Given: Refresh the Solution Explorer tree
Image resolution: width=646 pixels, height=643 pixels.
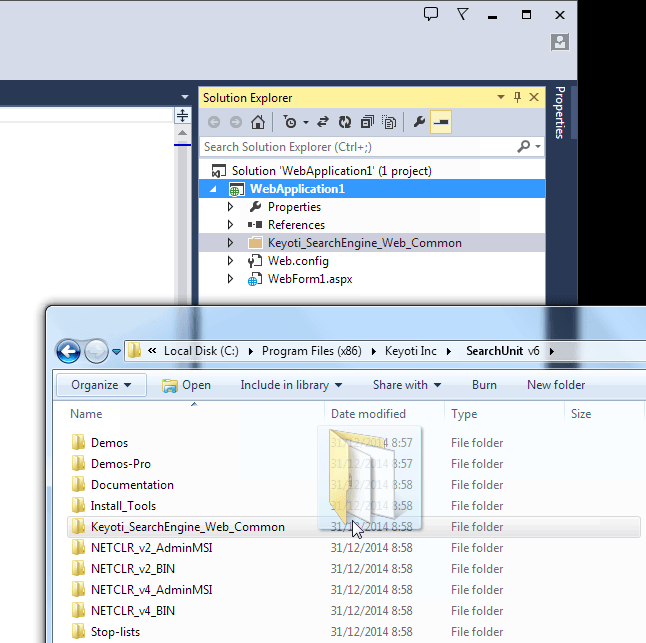Looking at the screenshot, I should pos(345,122).
